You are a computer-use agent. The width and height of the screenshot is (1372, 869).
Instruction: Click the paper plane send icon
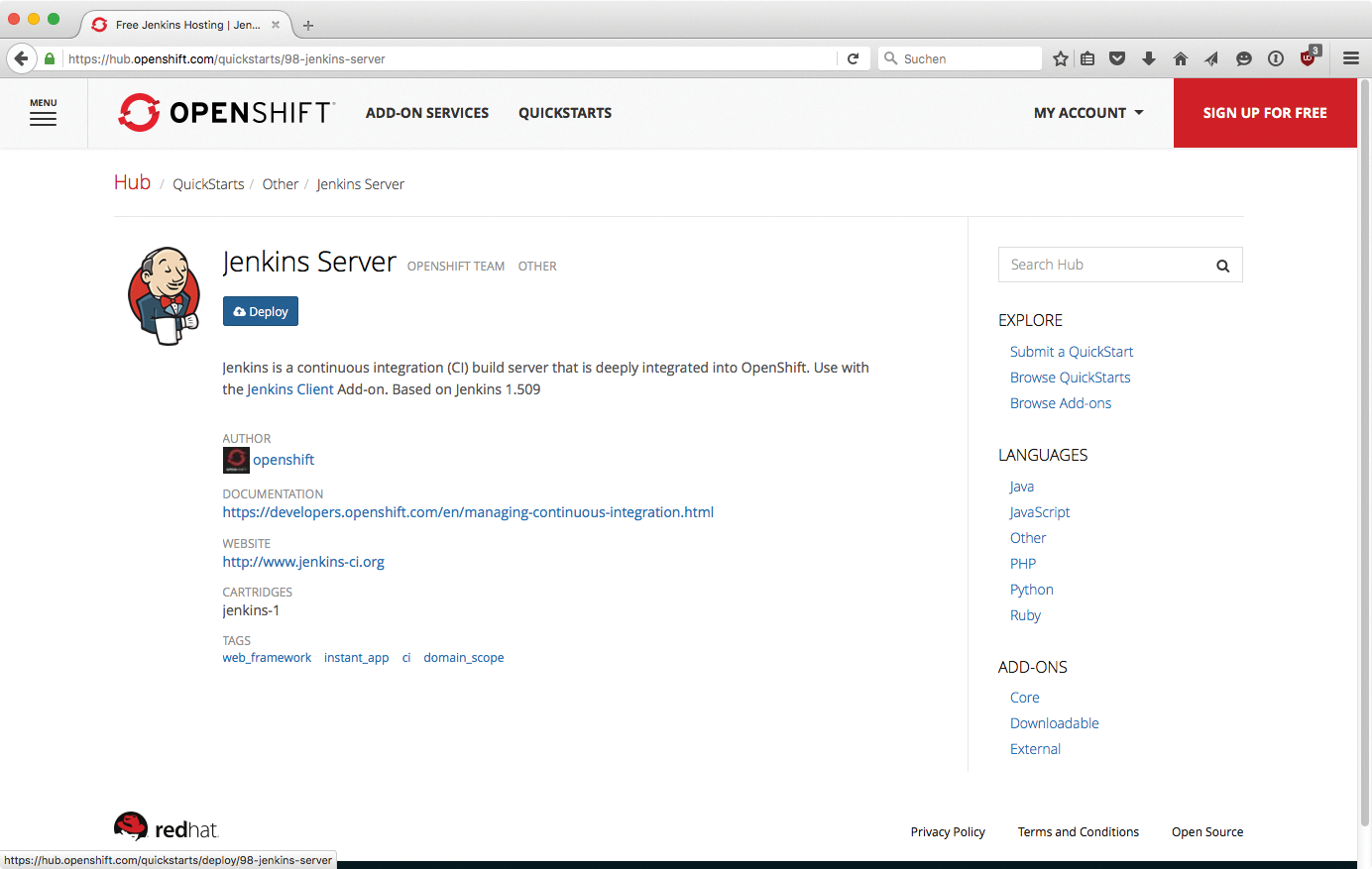(x=1211, y=58)
